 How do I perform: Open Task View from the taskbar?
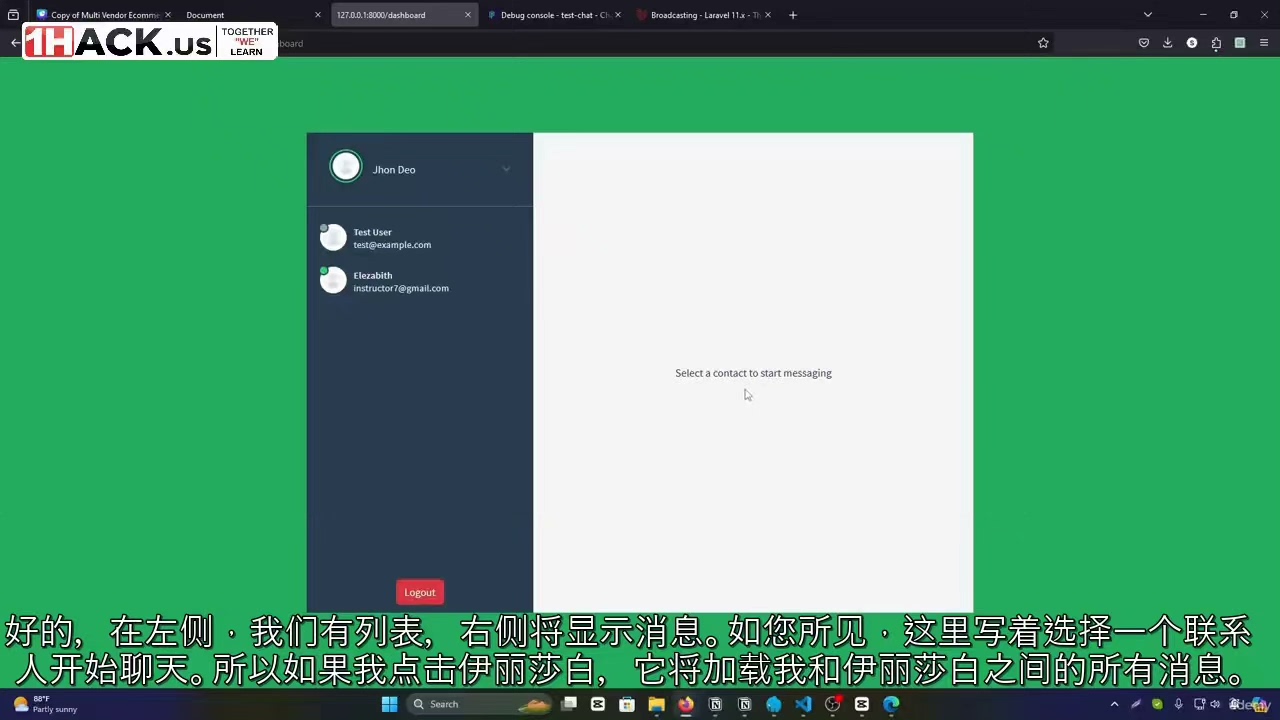(569, 704)
